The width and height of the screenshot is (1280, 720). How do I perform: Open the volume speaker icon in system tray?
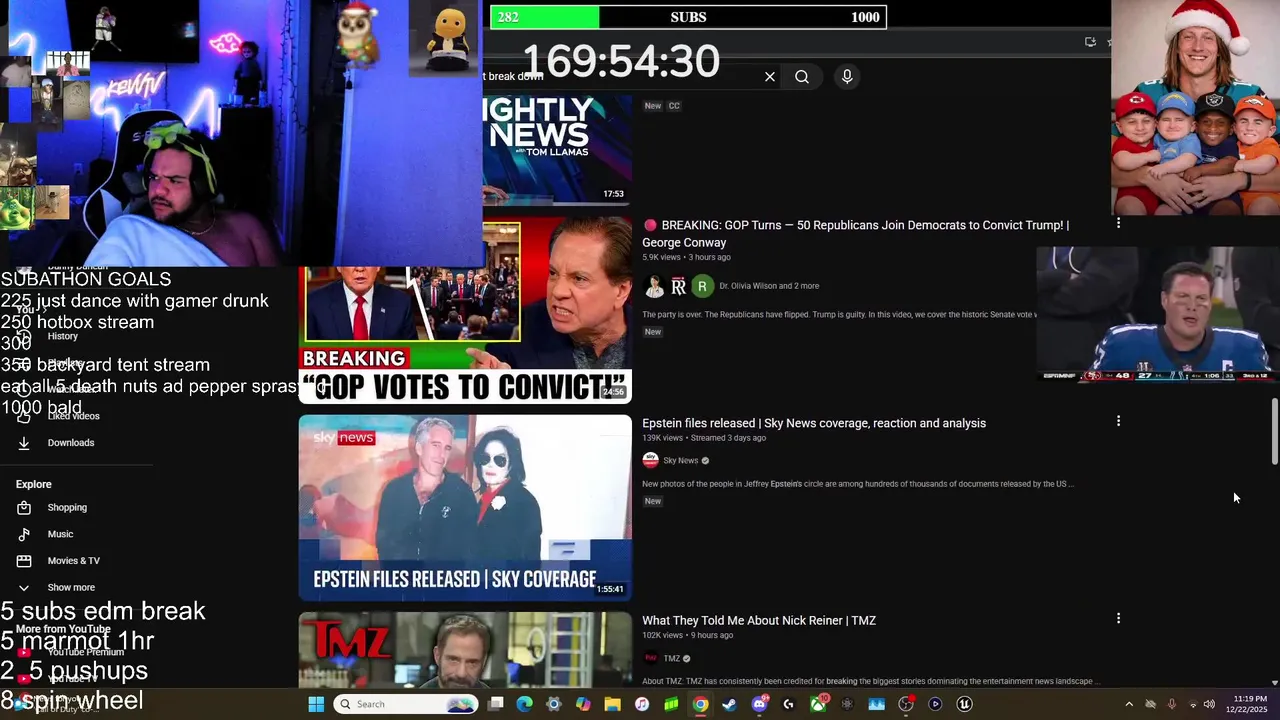click(x=1209, y=704)
